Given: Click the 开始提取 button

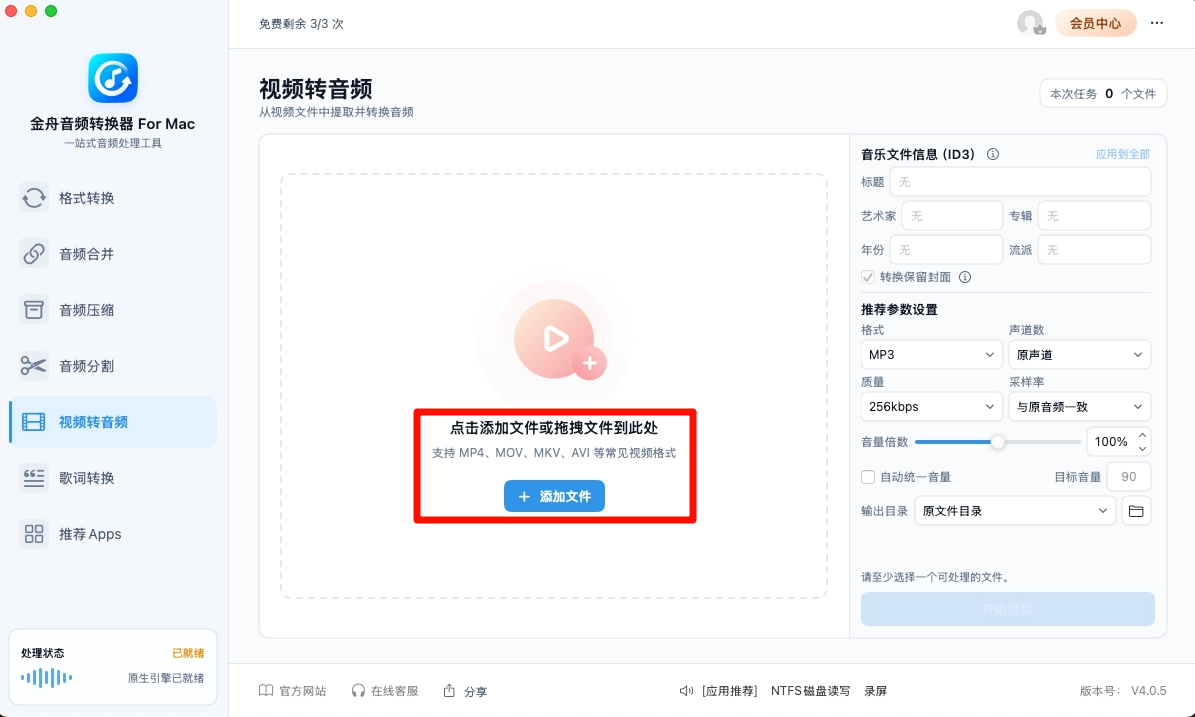Looking at the screenshot, I should [x=1008, y=610].
